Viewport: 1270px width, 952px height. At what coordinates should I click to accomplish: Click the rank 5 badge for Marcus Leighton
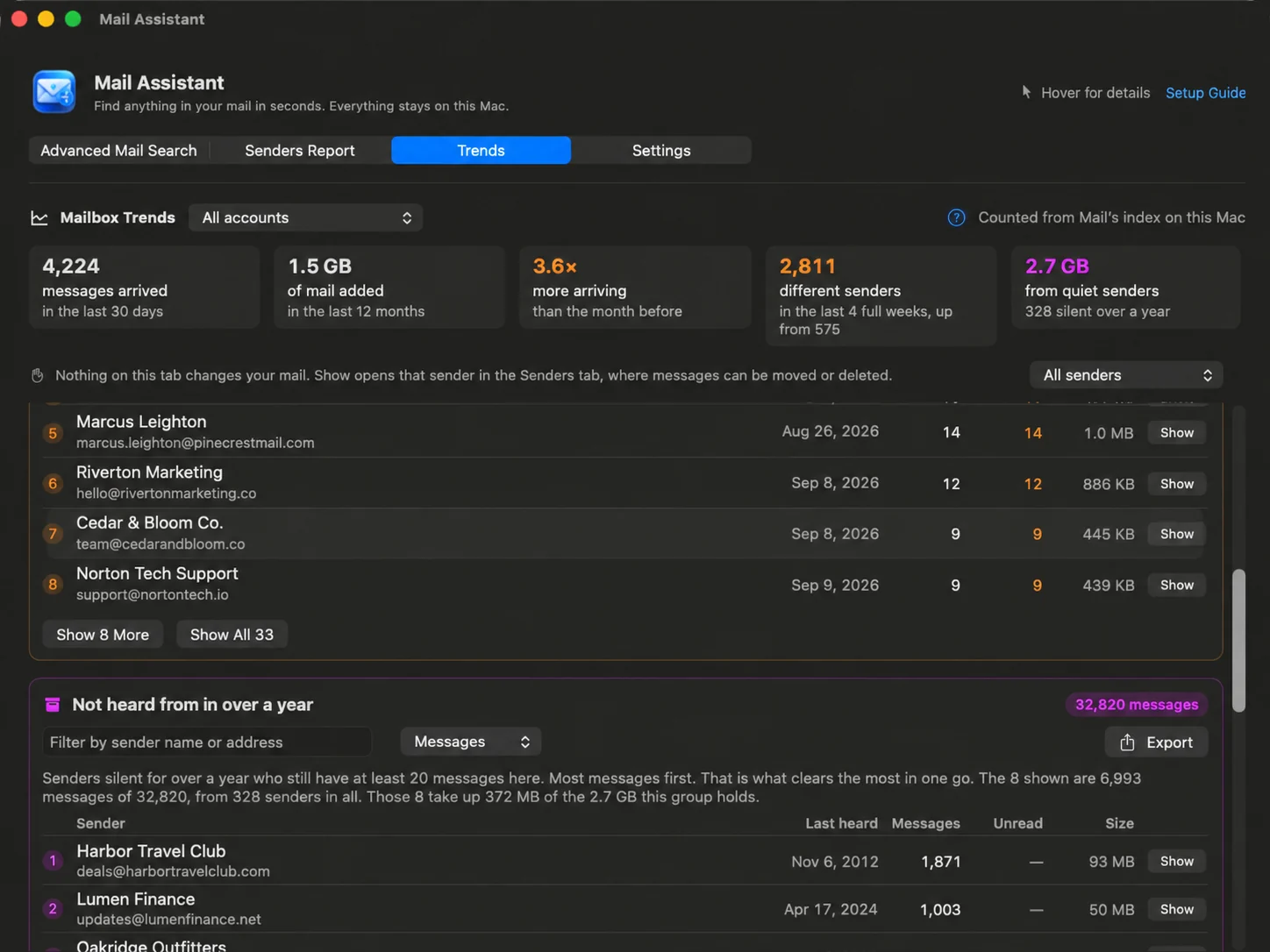tap(53, 433)
